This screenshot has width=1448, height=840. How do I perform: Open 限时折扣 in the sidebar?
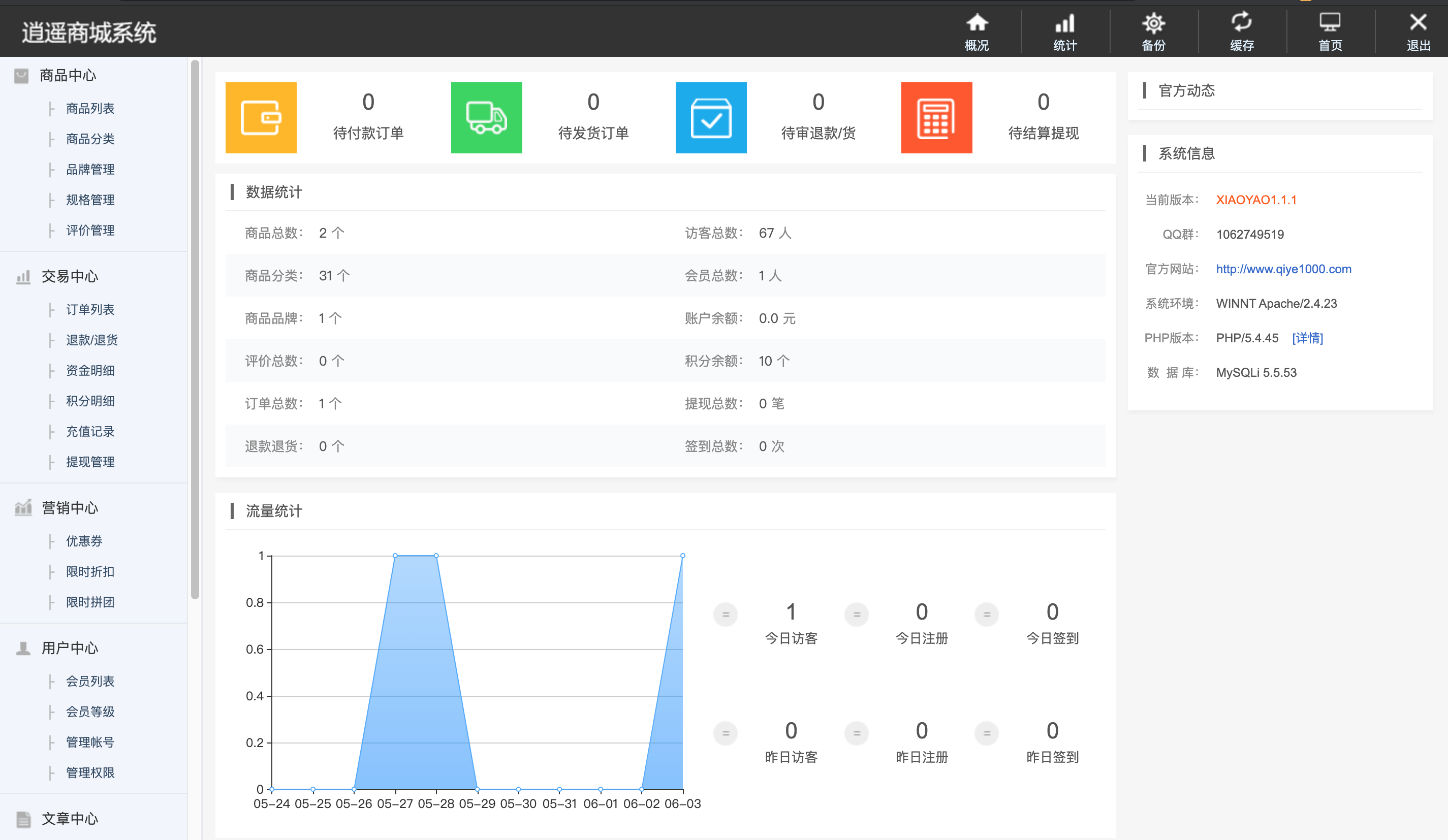click(90, 572)
